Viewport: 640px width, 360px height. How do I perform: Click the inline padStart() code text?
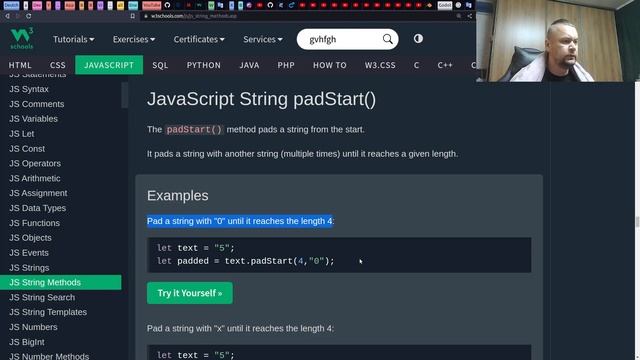pos(194,130)
